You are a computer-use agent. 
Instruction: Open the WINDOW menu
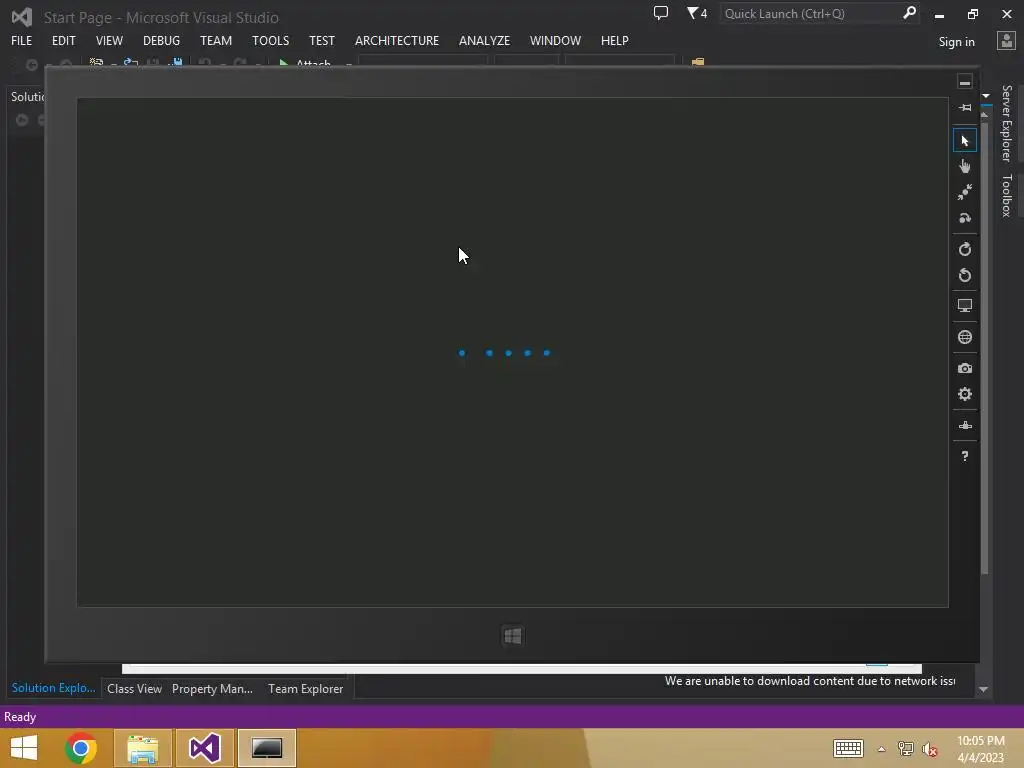point(555,40)
